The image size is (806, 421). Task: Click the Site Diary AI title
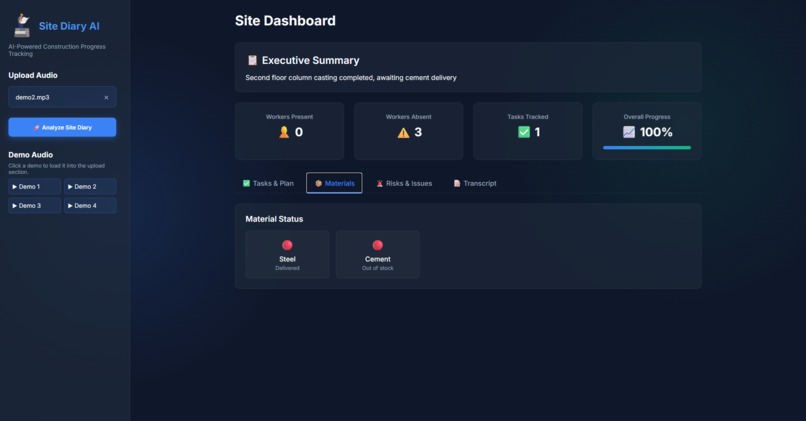pyautogui.click(x=69, y=26)
